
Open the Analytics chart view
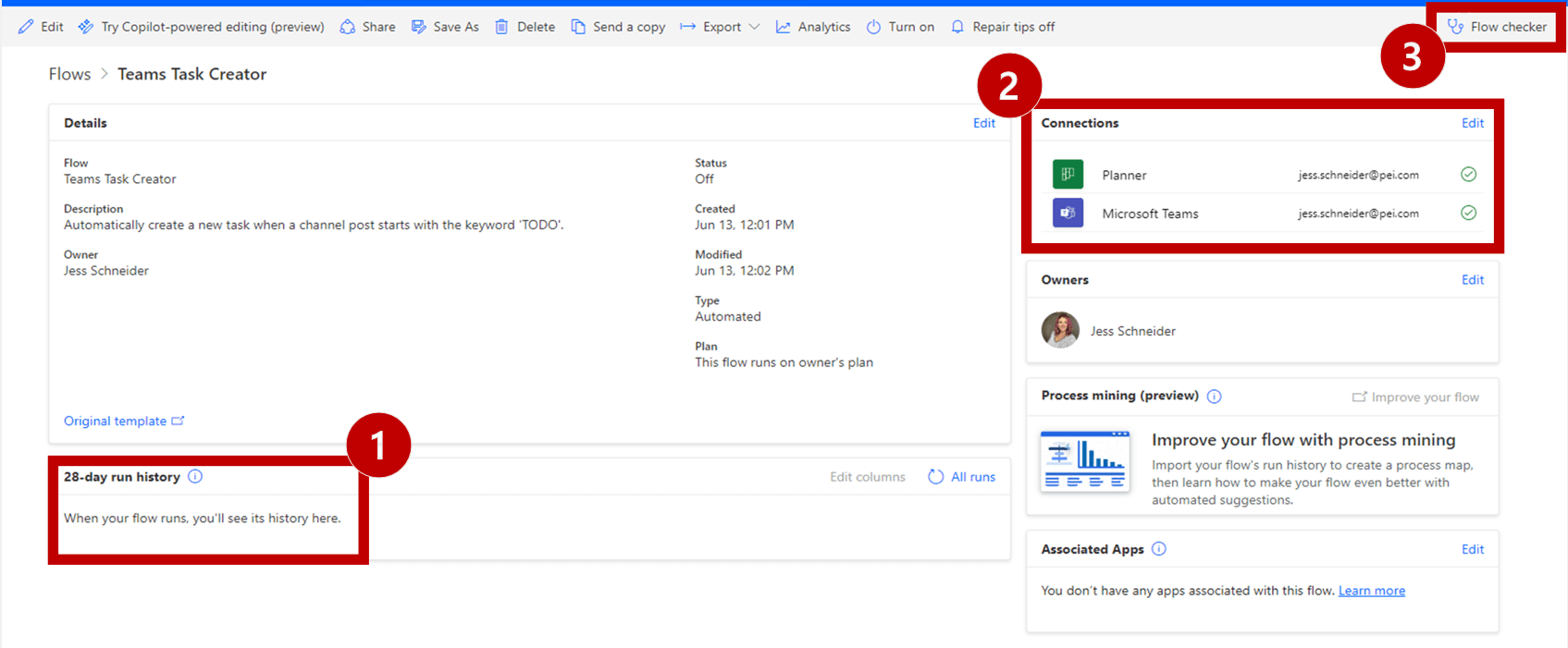click(x=813, y=27)
